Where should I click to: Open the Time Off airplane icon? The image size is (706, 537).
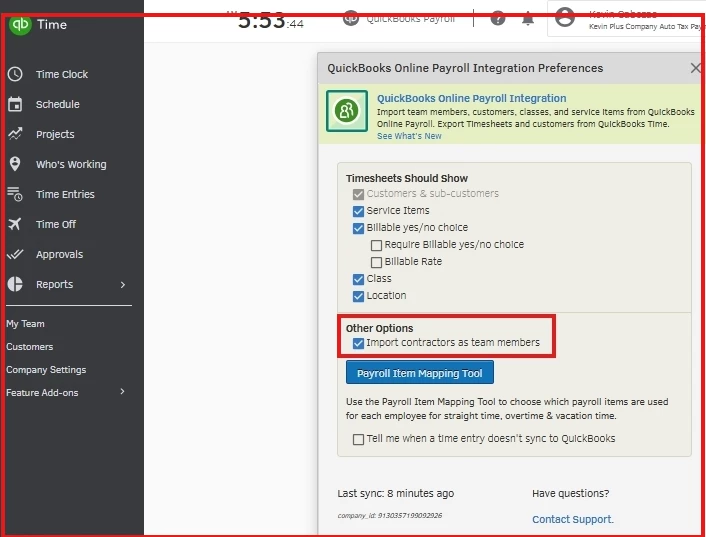point(15,224)
